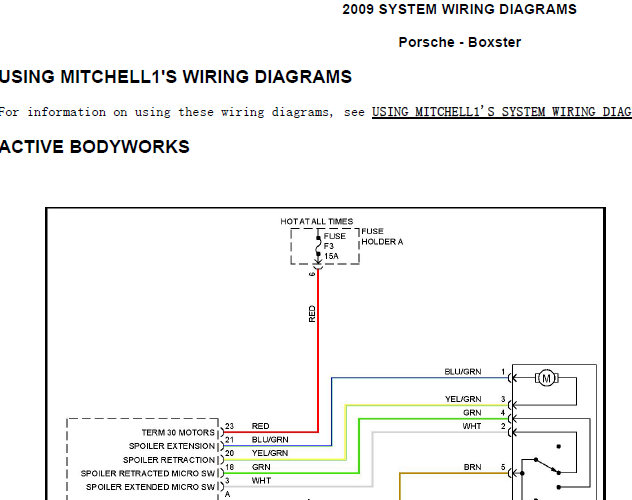Click the 'YEL/GRN' label at pin 20
This screenshot has height=500, width=632.
[x=270, y=453]
